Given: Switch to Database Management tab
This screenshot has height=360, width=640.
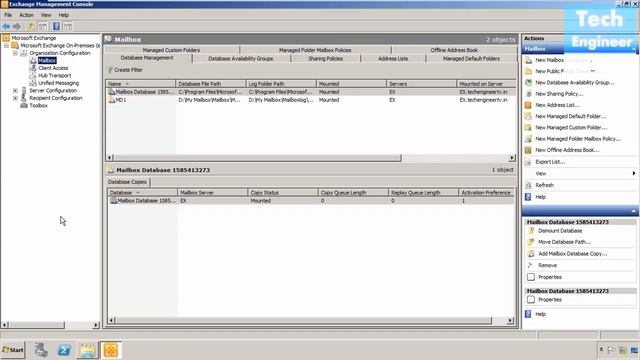Looking at the screenshot, I should click(x=147, y=58).
